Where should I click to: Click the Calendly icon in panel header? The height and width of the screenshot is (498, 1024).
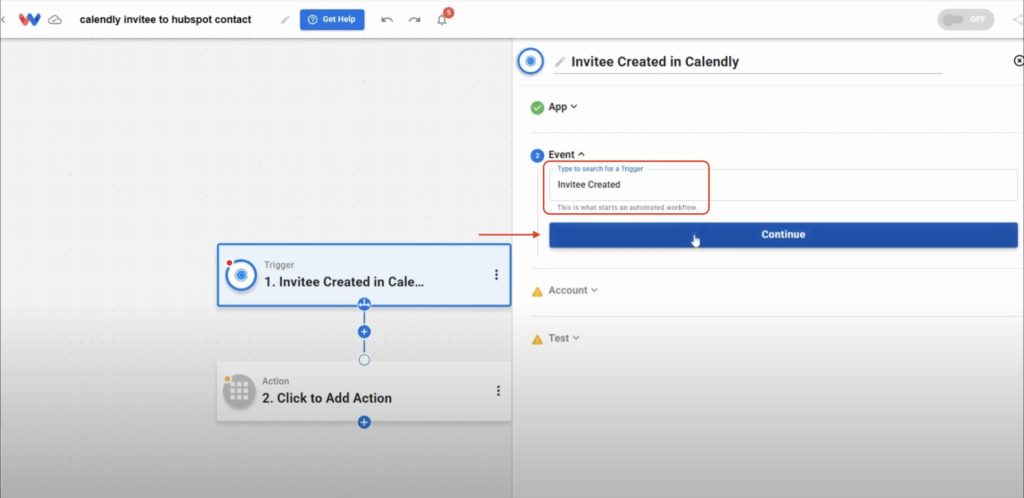pos(531,61)
